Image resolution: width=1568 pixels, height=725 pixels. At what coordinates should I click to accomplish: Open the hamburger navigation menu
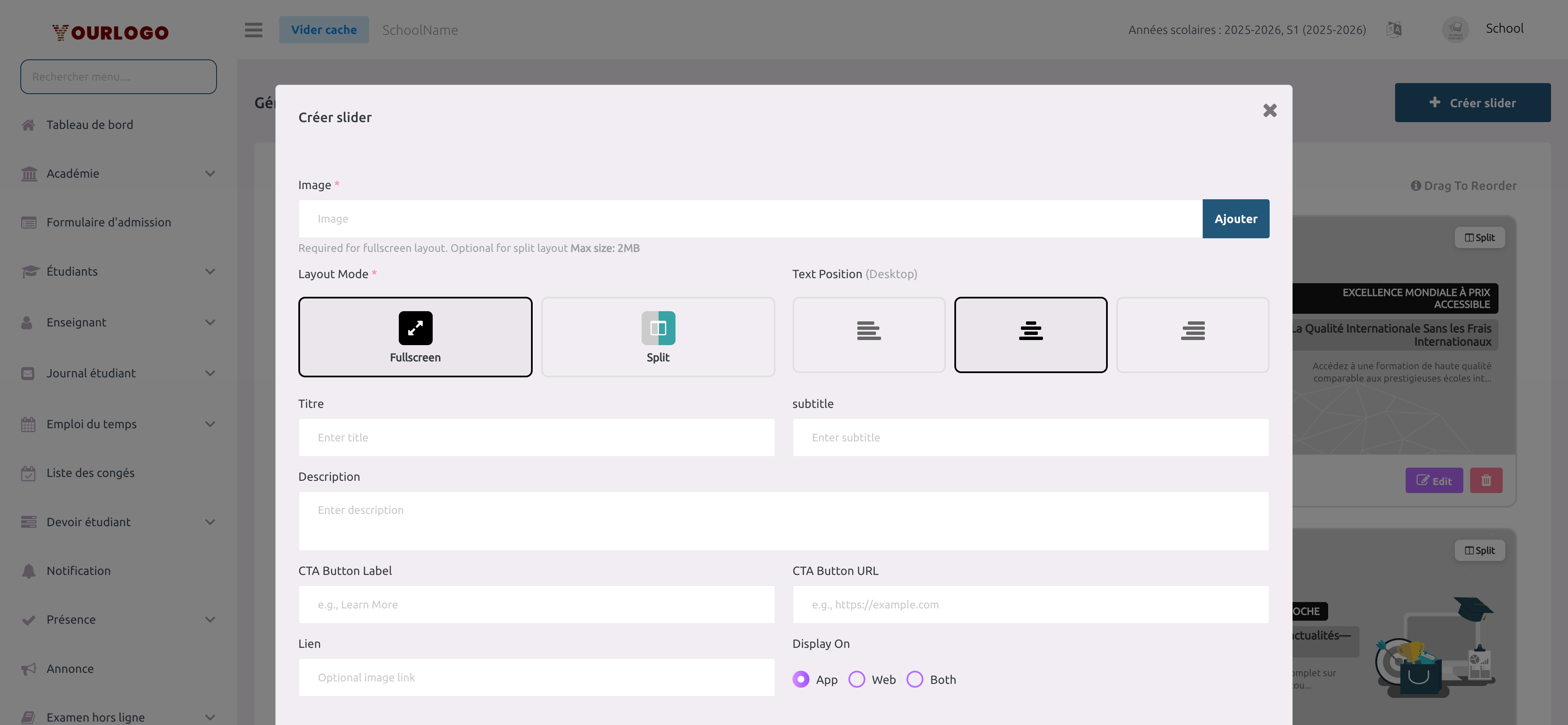click(253, 30)
